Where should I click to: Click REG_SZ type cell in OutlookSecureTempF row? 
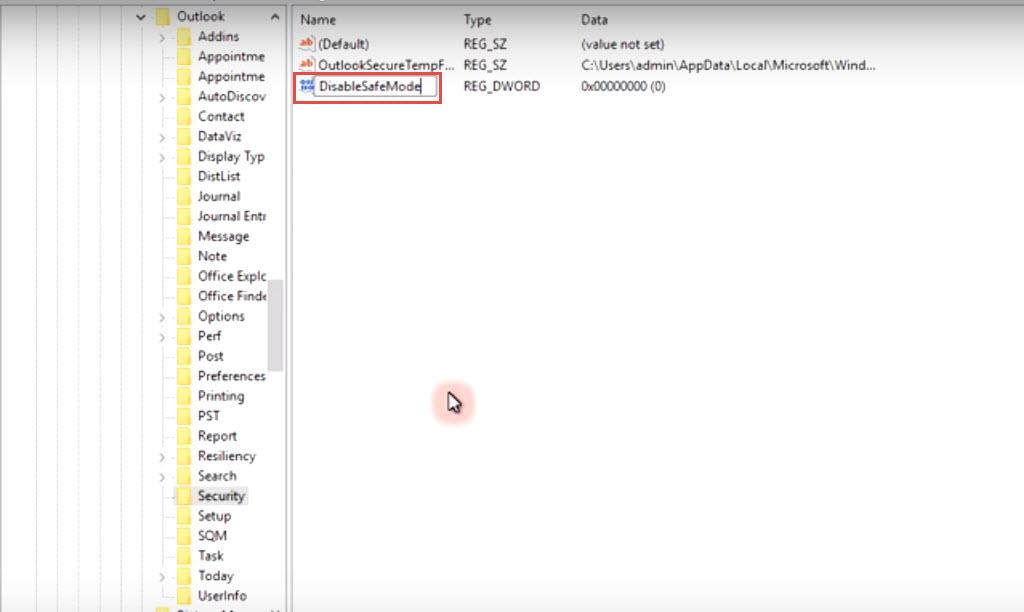(485, 65)
